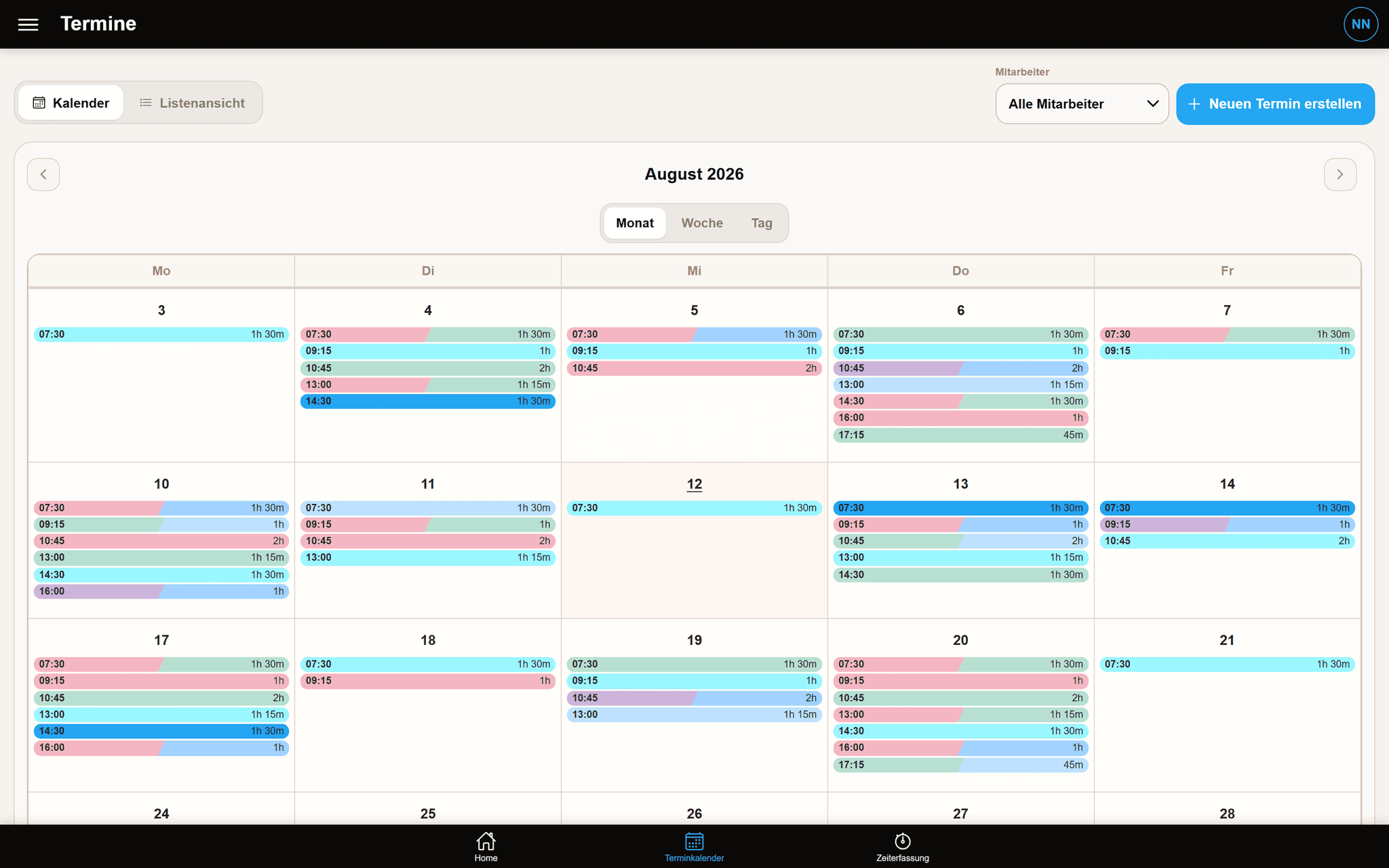Open the 10:45 appointment on August 19

click(x=694, y=698)
